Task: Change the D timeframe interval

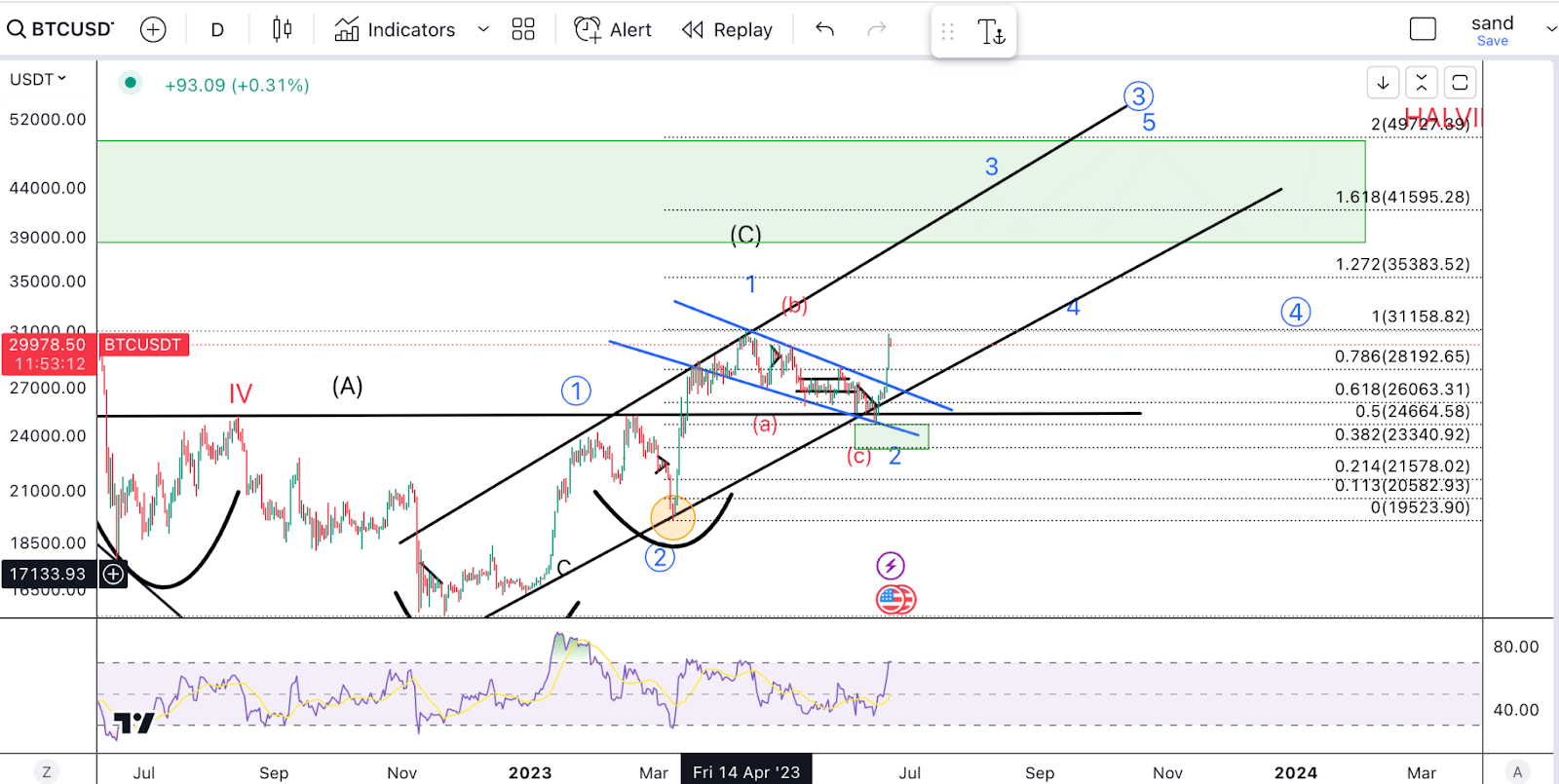Action: 217,29
